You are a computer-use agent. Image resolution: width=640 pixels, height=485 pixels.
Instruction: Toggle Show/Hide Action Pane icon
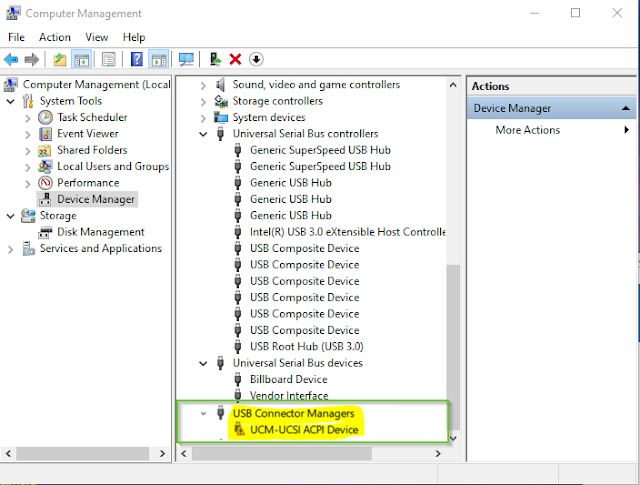(x=158, y=60)
